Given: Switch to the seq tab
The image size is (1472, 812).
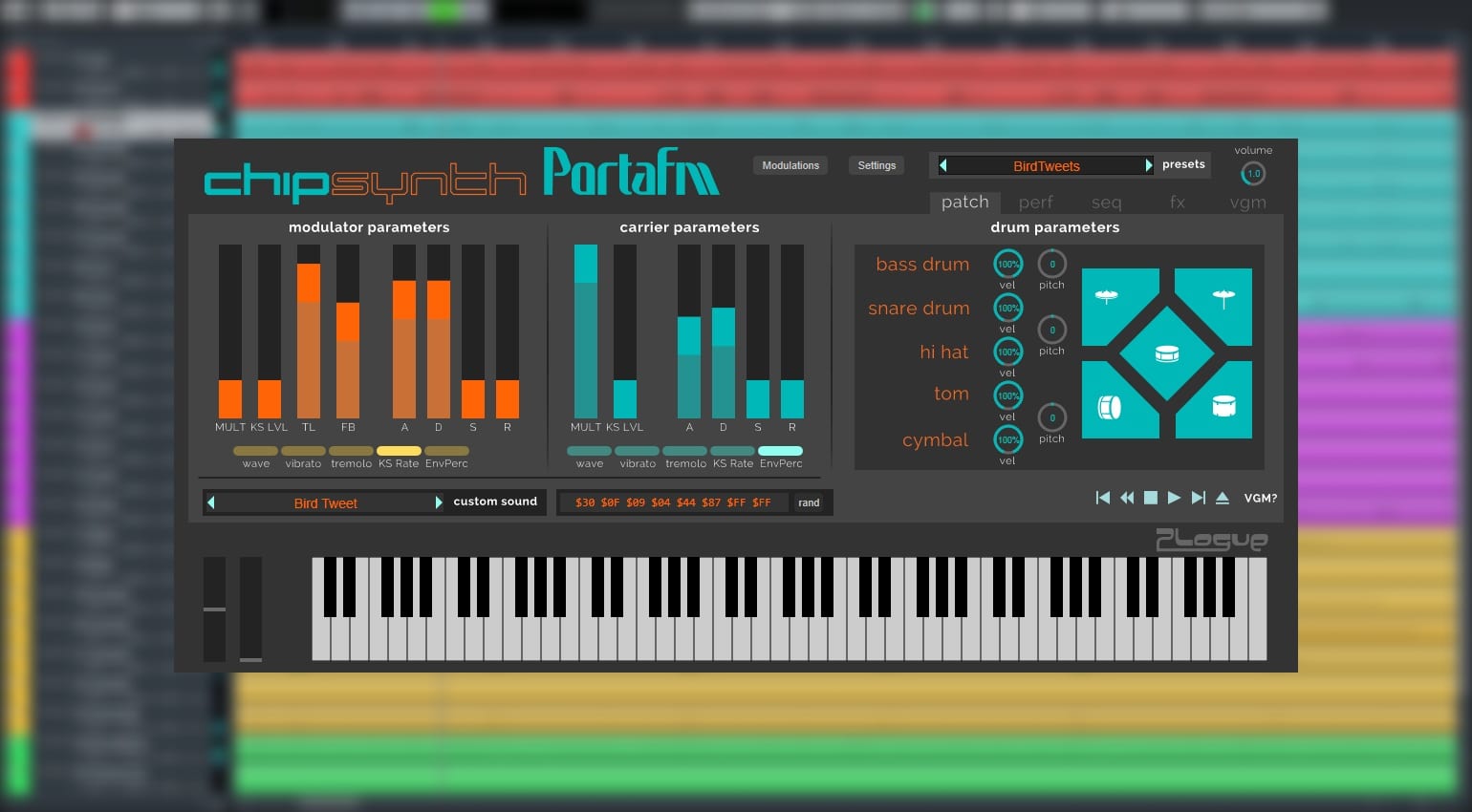Looking at the screenshot, I should [x=1106, y=202].
